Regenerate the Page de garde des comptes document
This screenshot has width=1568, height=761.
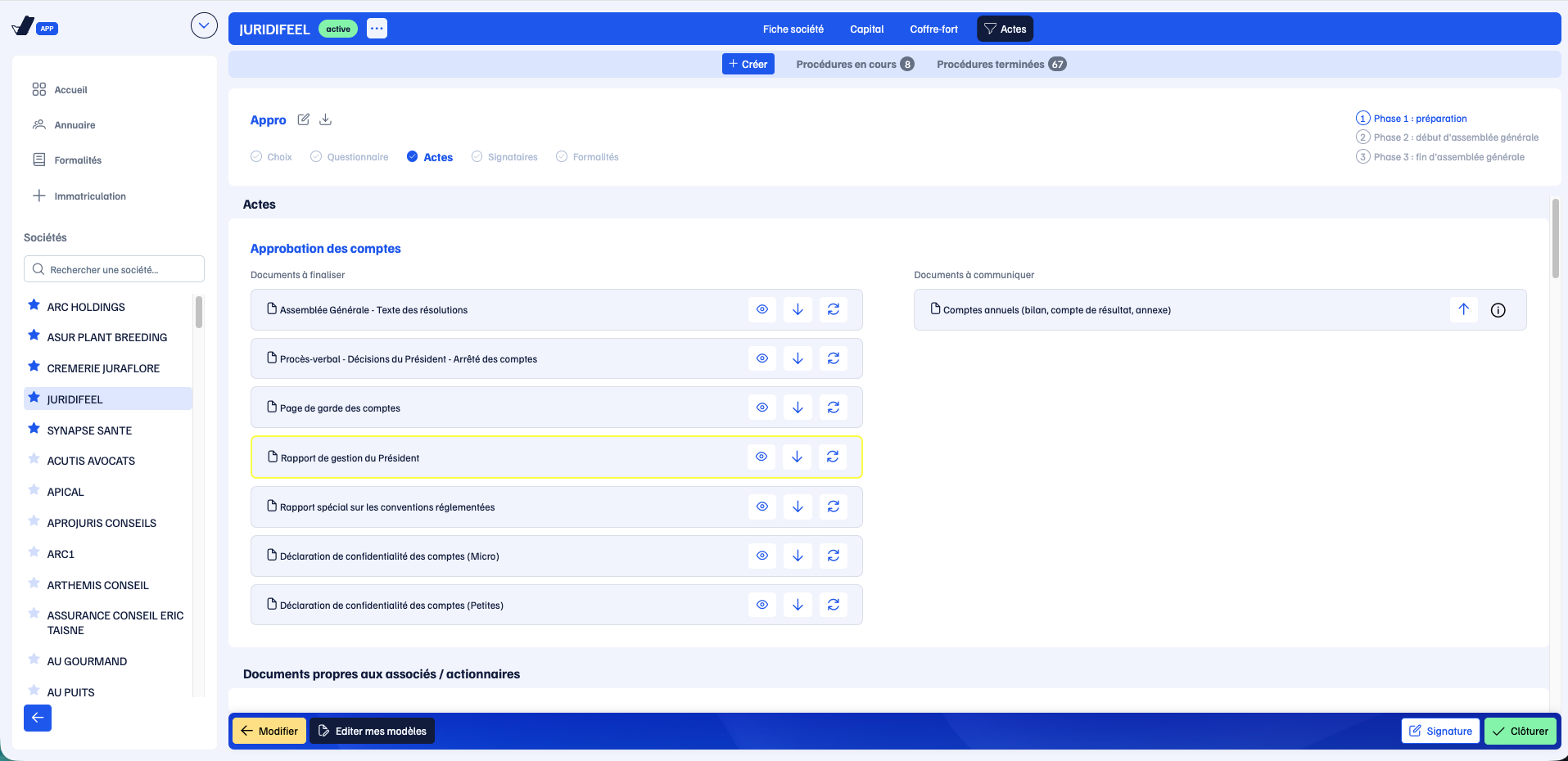833,408
